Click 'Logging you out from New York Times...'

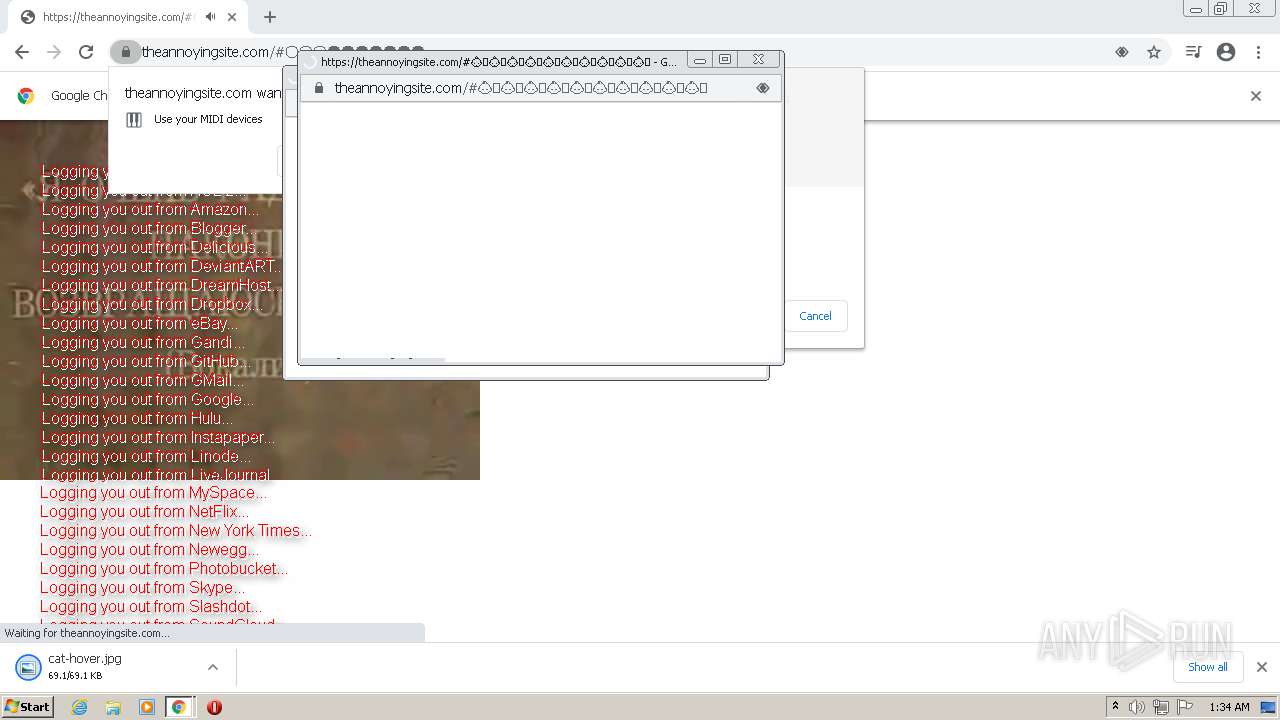coord(176,530)
